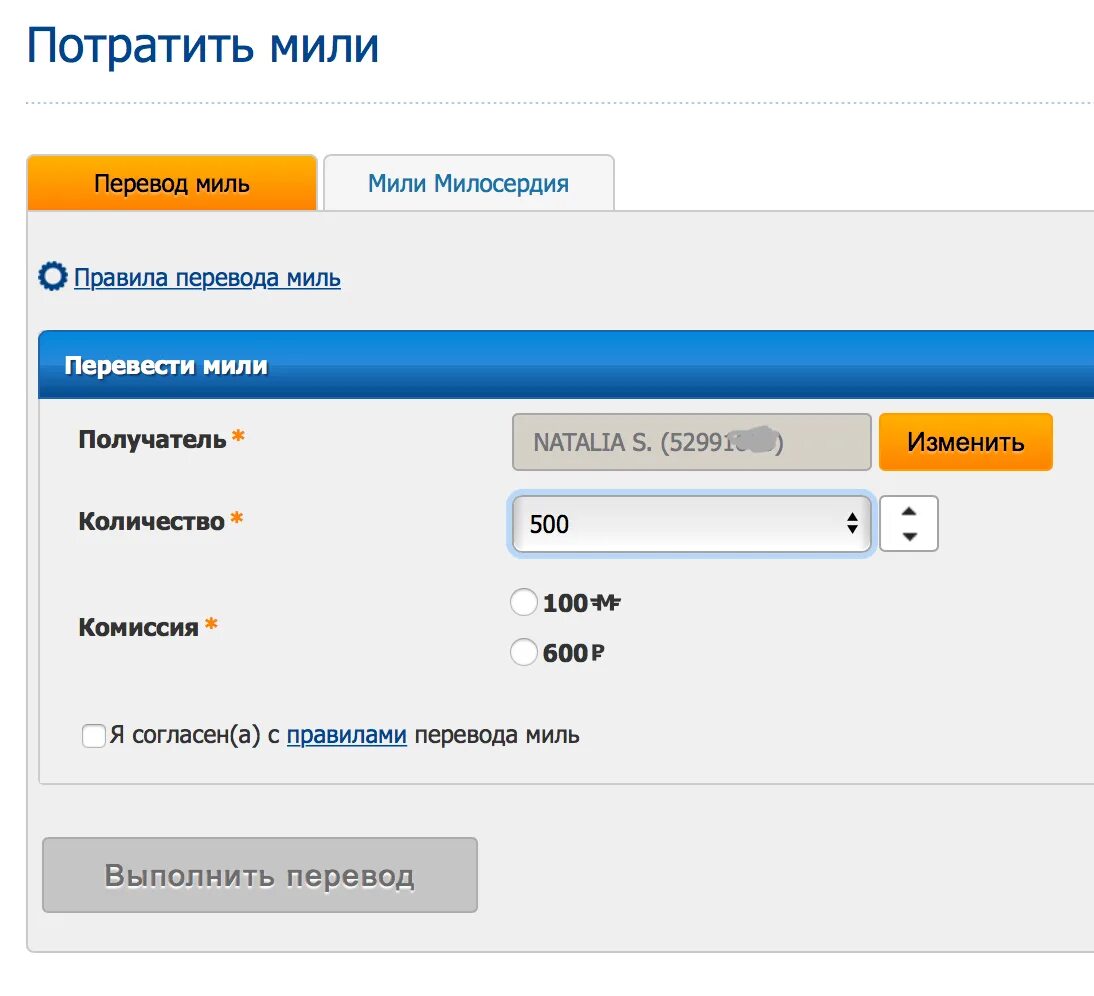Select the 100 miles commission option
This screenshot has height=996, width=1094.
[523, 602]
